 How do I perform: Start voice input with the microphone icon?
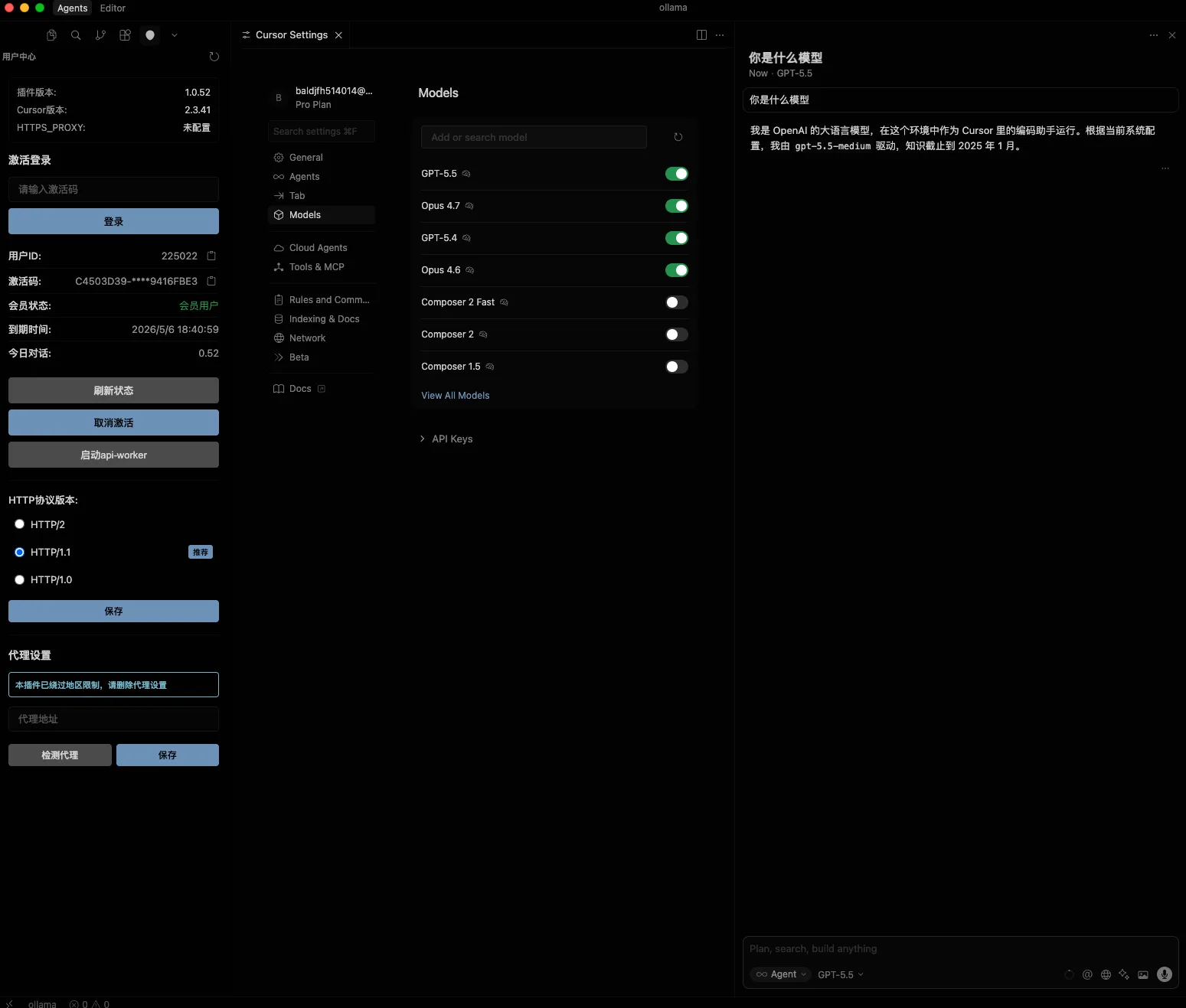pos(1165,974)
